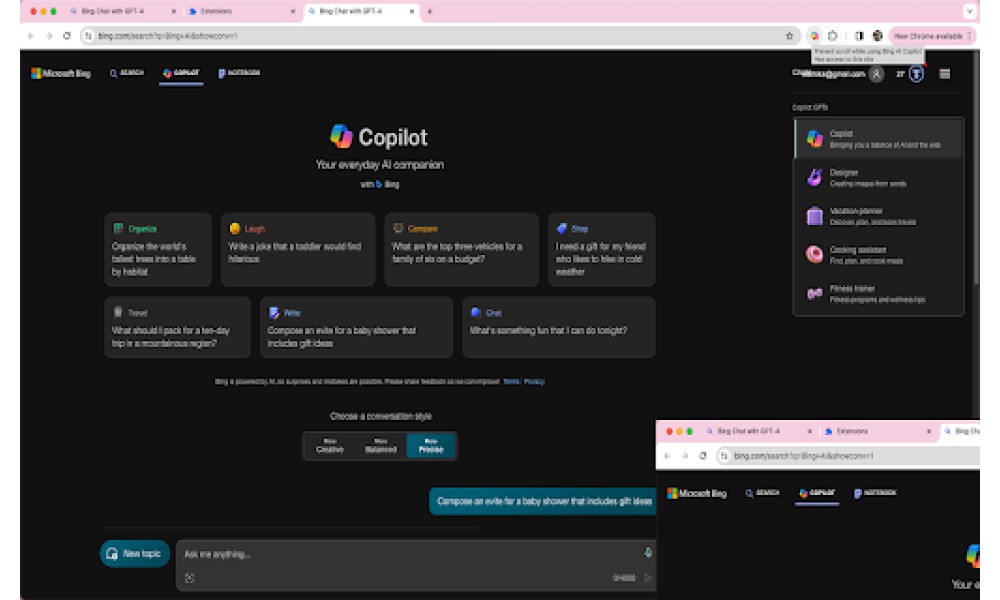The width and height of the screenshot is (1000, 600).
Task: Click the Travel suggestion card
Action: (x=177, y=327)
